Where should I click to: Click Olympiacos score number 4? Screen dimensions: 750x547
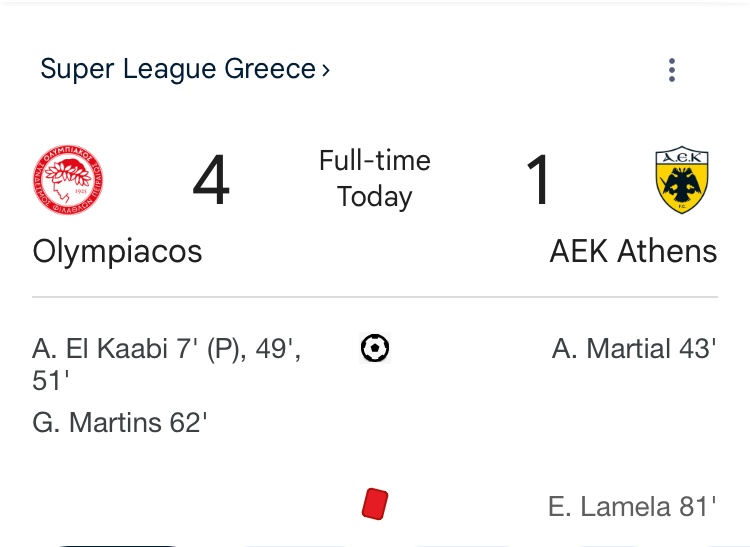pos(211,180)
